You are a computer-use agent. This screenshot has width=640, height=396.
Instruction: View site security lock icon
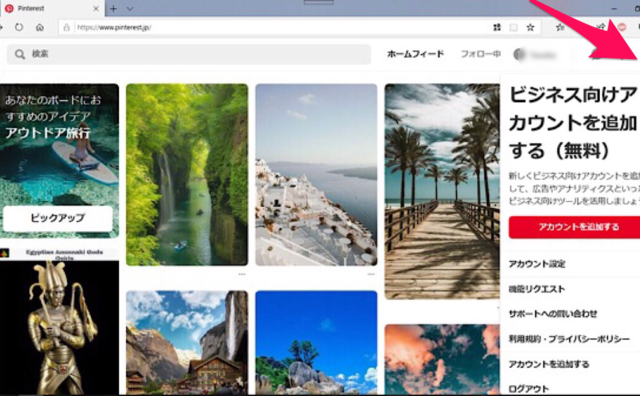click(67, 27)
